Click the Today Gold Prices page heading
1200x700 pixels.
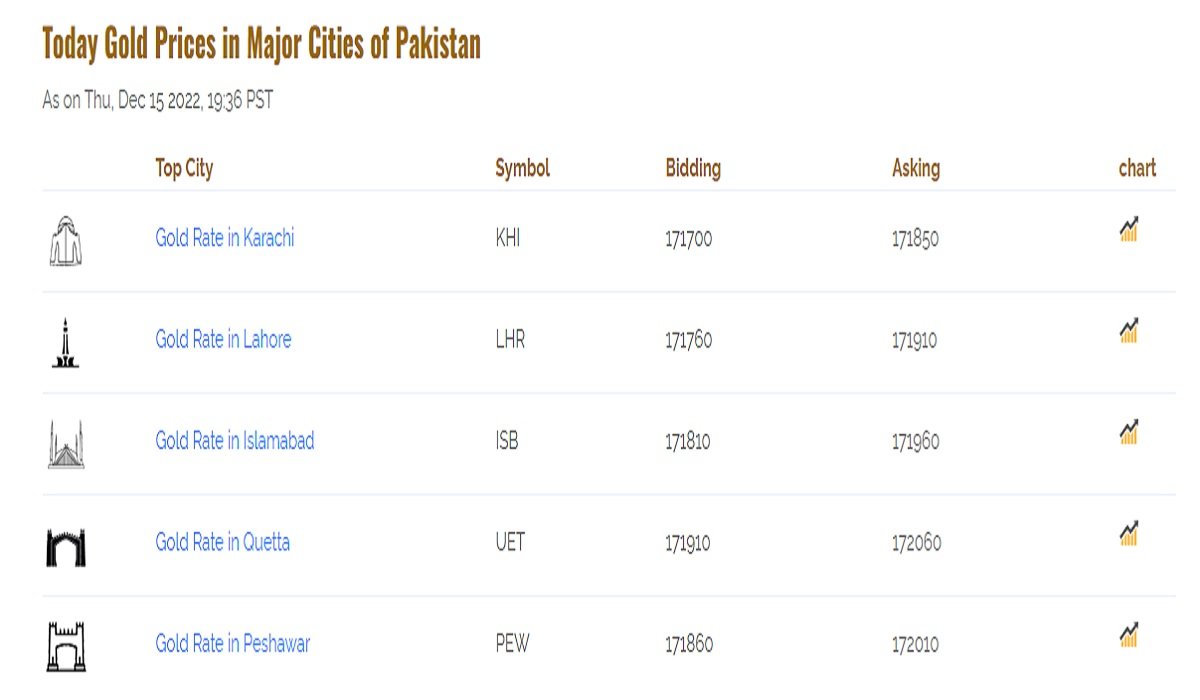pos(261,44)
